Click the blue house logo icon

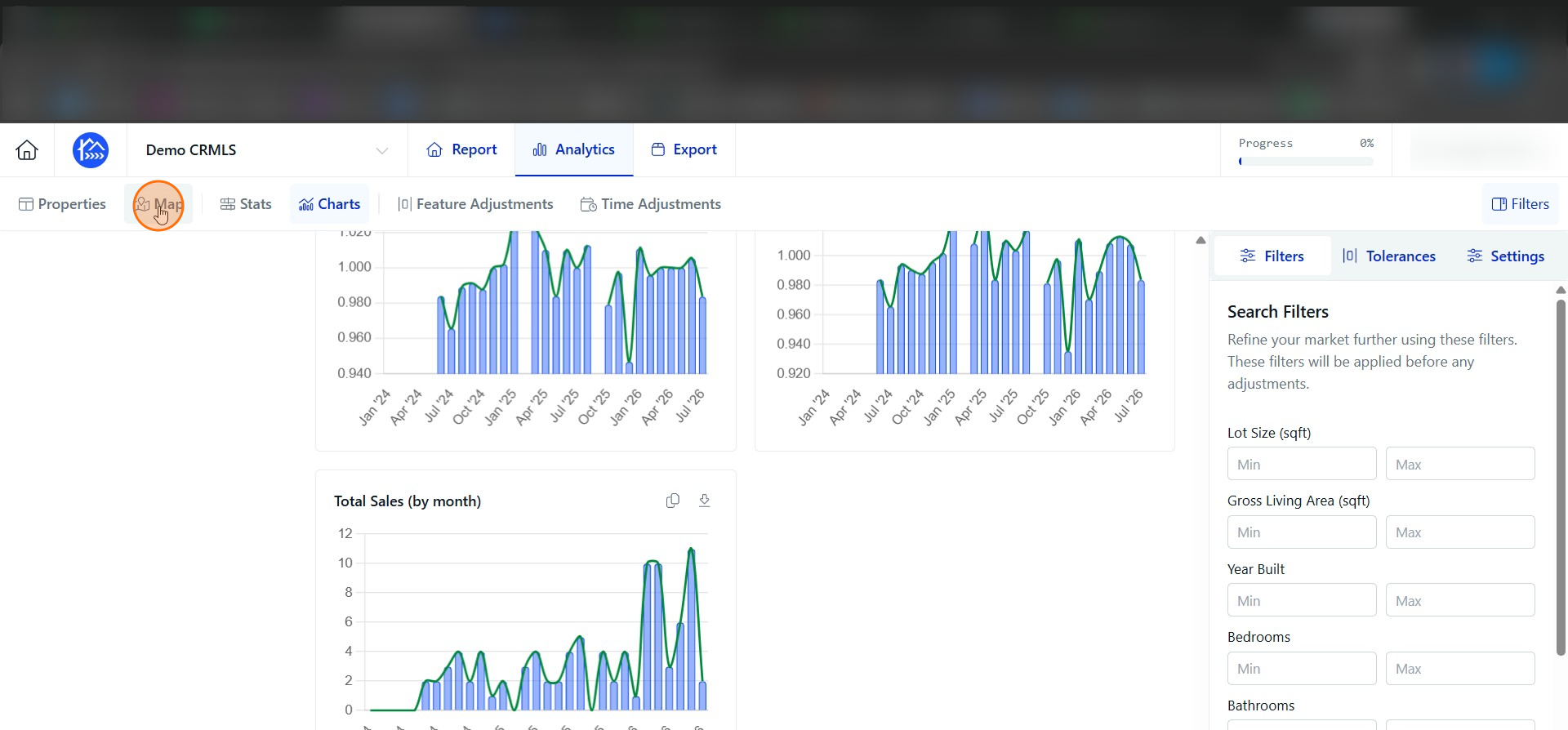pos(91,150)
